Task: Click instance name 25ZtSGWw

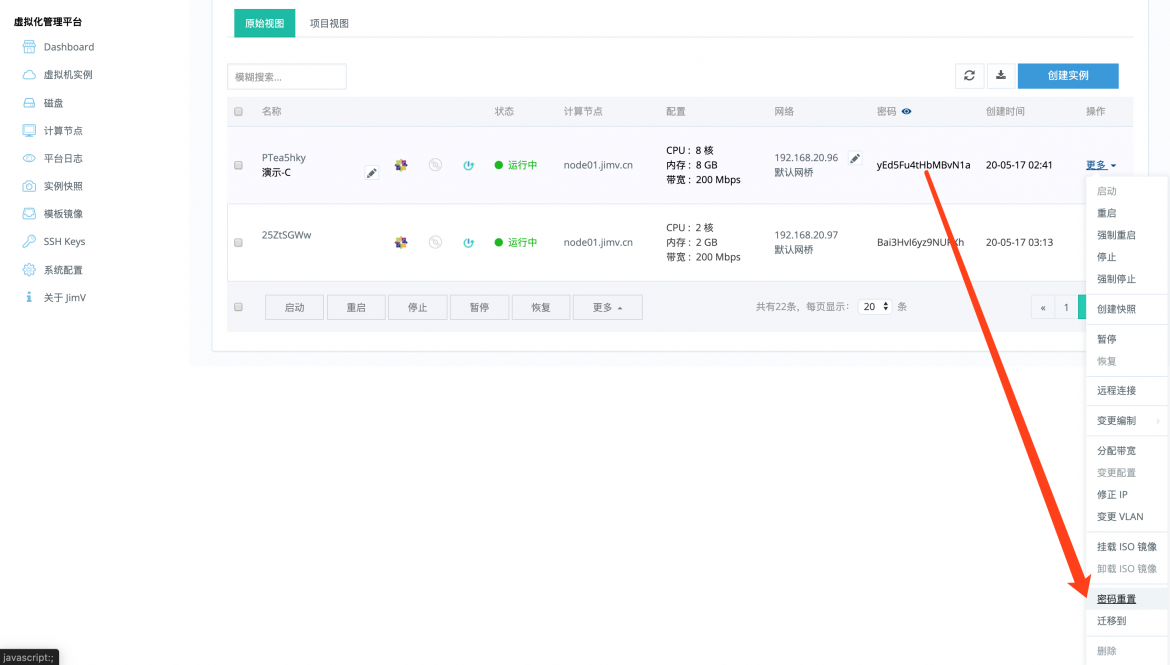Action: point(287,235)
